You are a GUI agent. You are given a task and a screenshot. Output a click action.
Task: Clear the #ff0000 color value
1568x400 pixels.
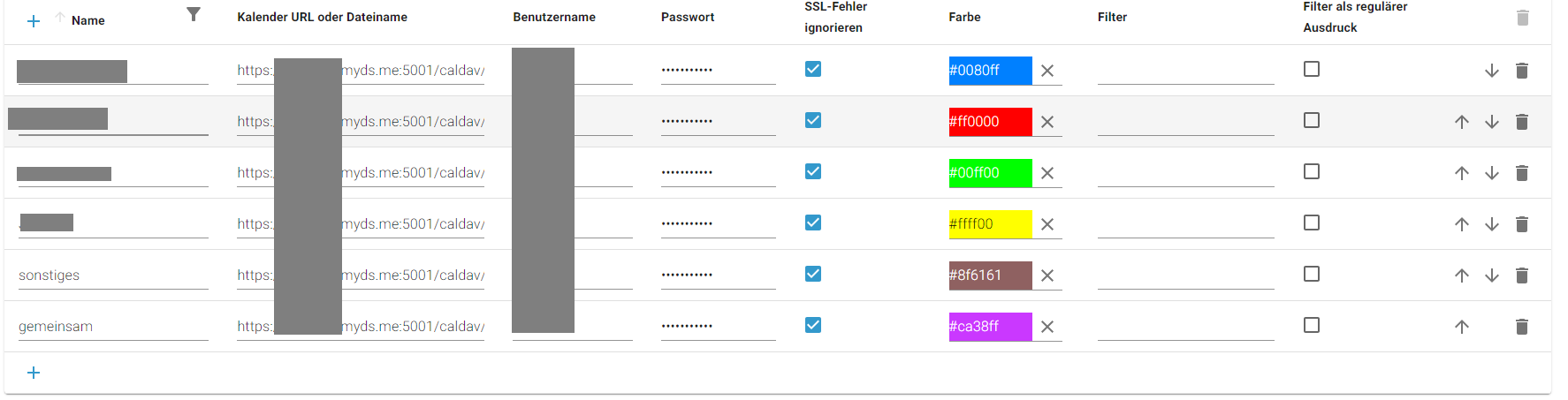pos(1047,122)
